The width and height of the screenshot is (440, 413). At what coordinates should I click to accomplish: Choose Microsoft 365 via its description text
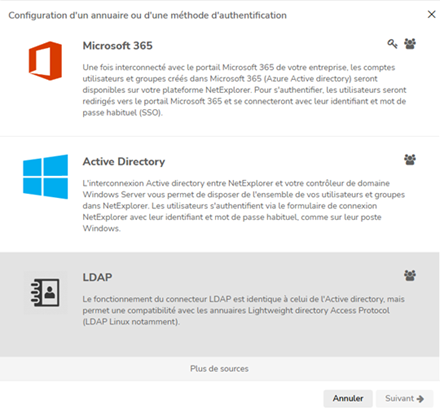click(244, 90)
